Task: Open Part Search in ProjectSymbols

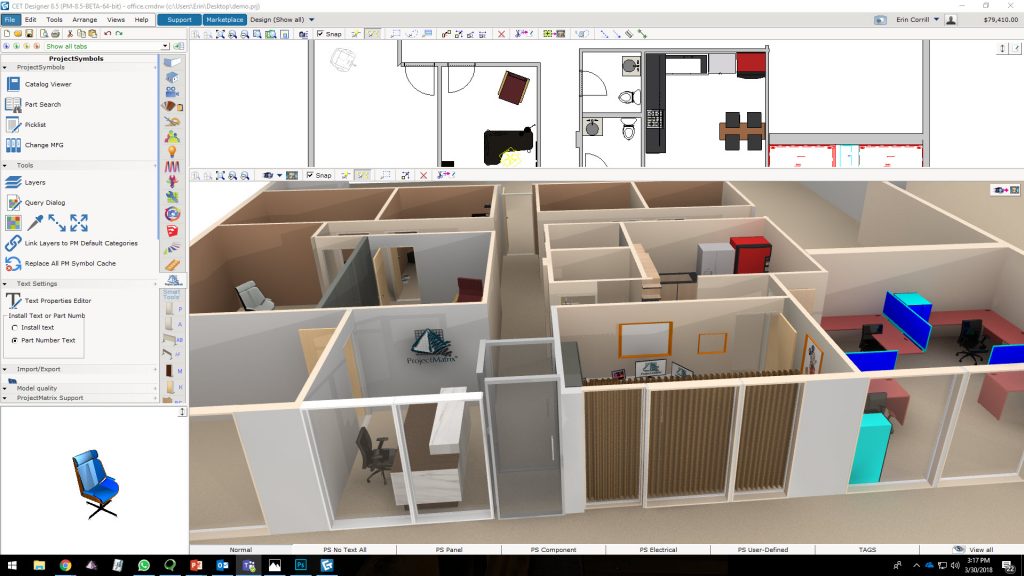Action: [42, 104]
